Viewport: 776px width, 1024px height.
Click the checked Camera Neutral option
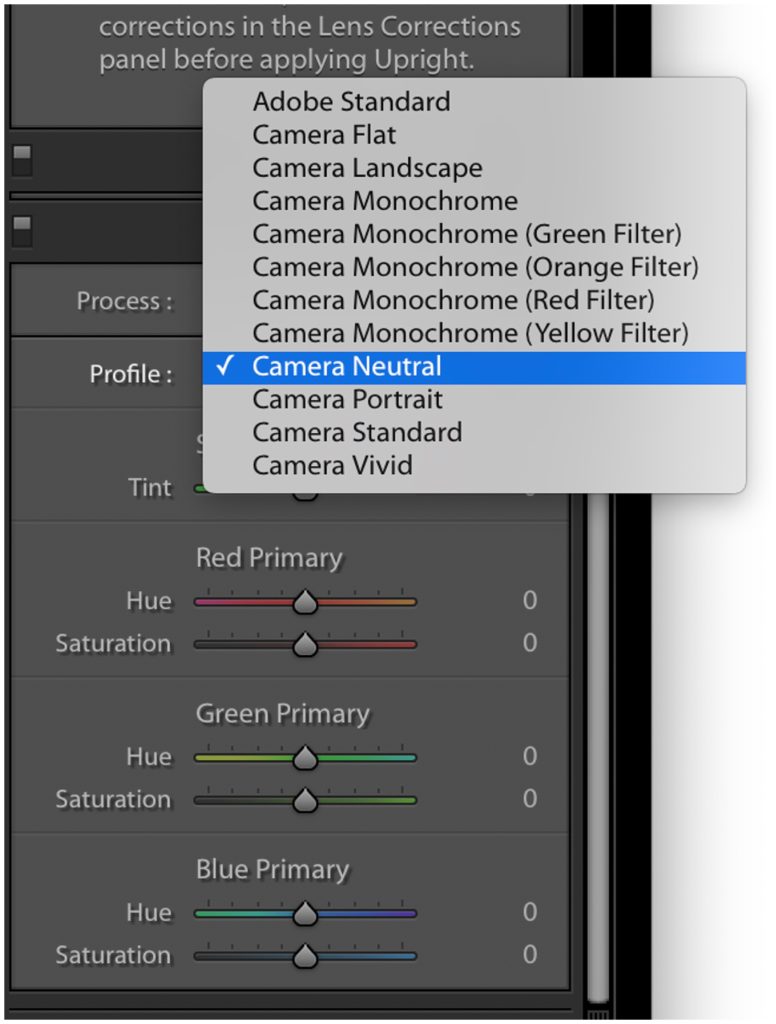(474, 367)
